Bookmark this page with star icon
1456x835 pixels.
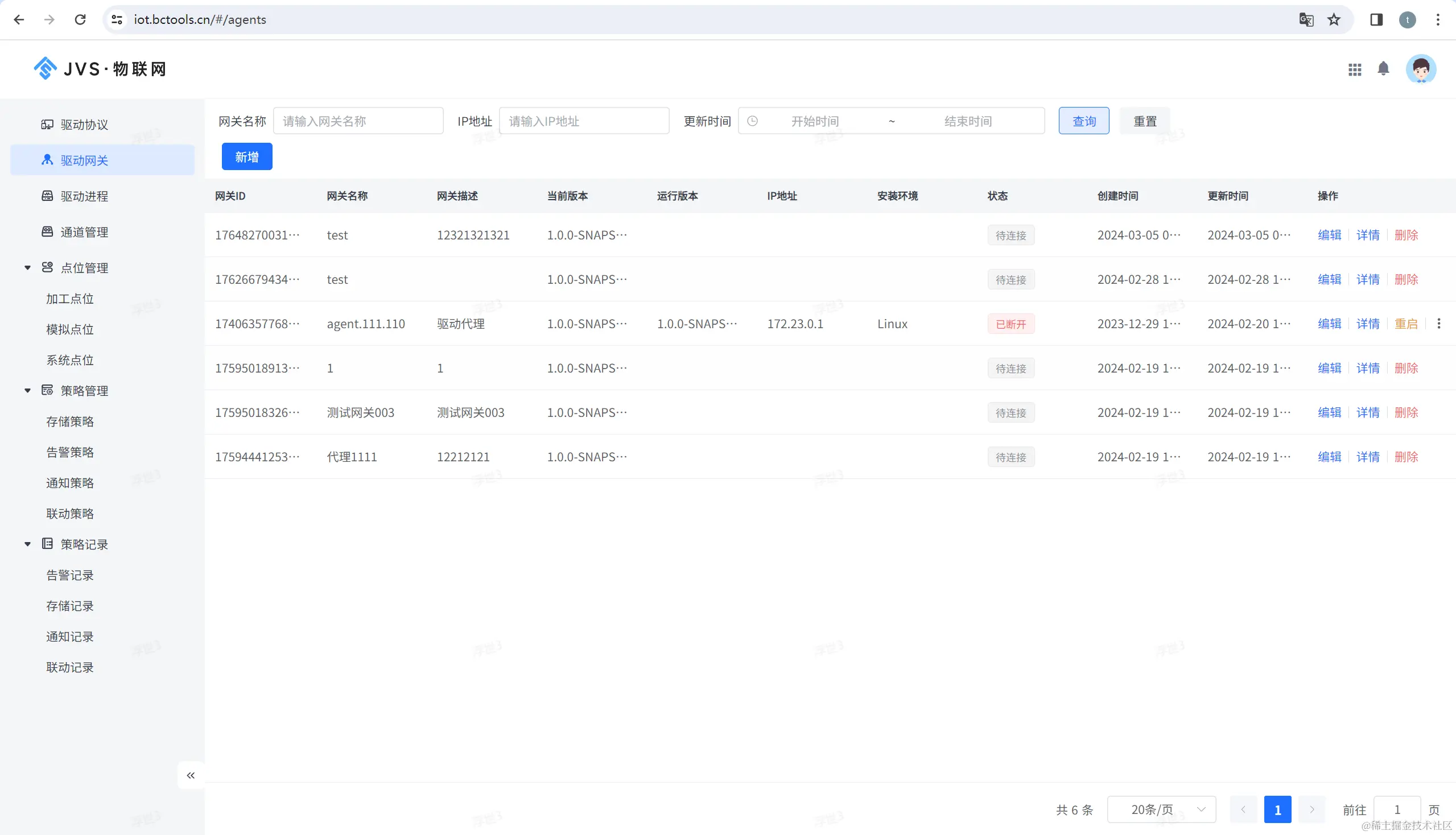pyautogui.click(x=1334, y=19)
